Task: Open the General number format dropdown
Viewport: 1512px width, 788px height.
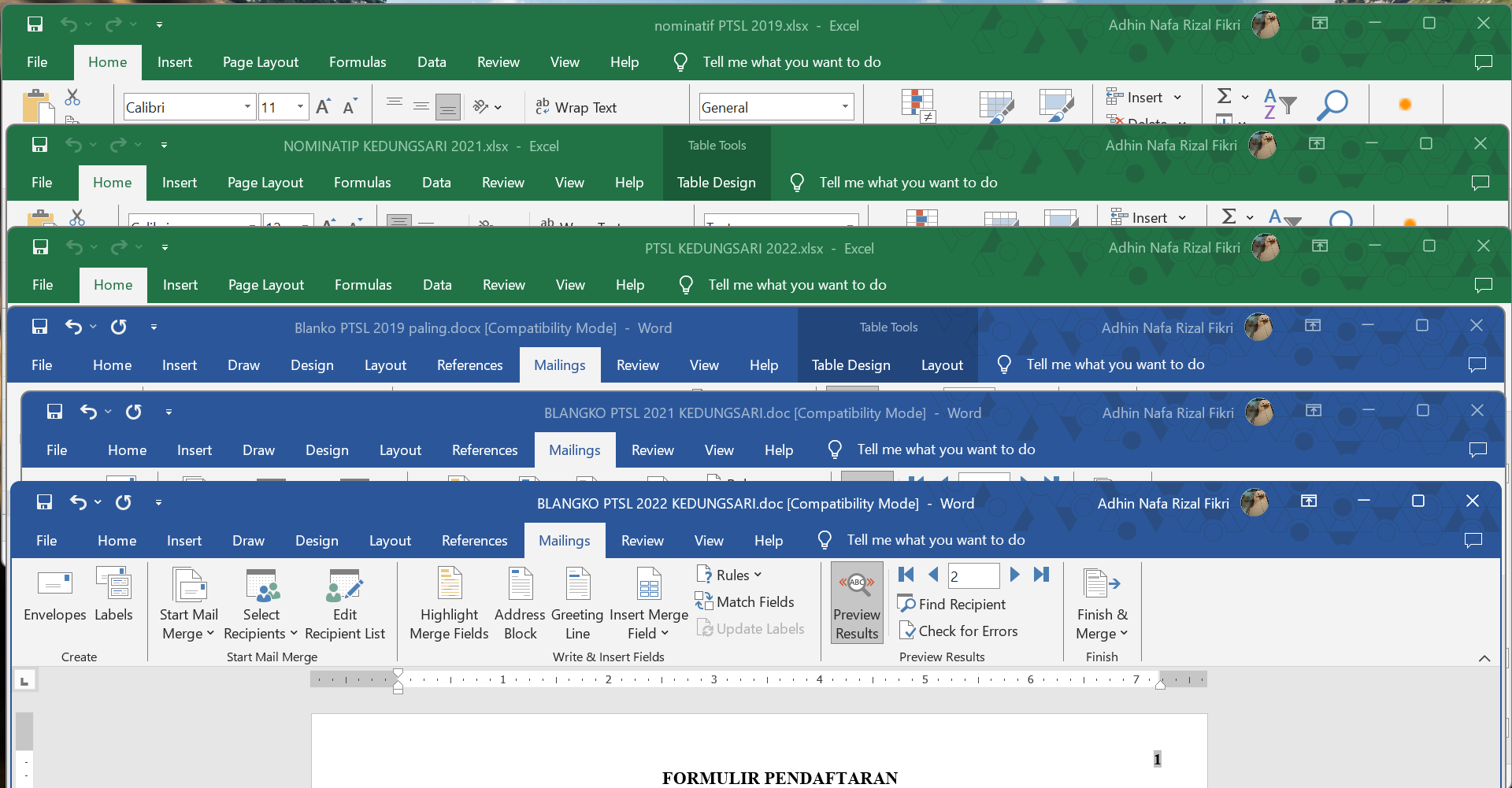Action: (845, 107)
